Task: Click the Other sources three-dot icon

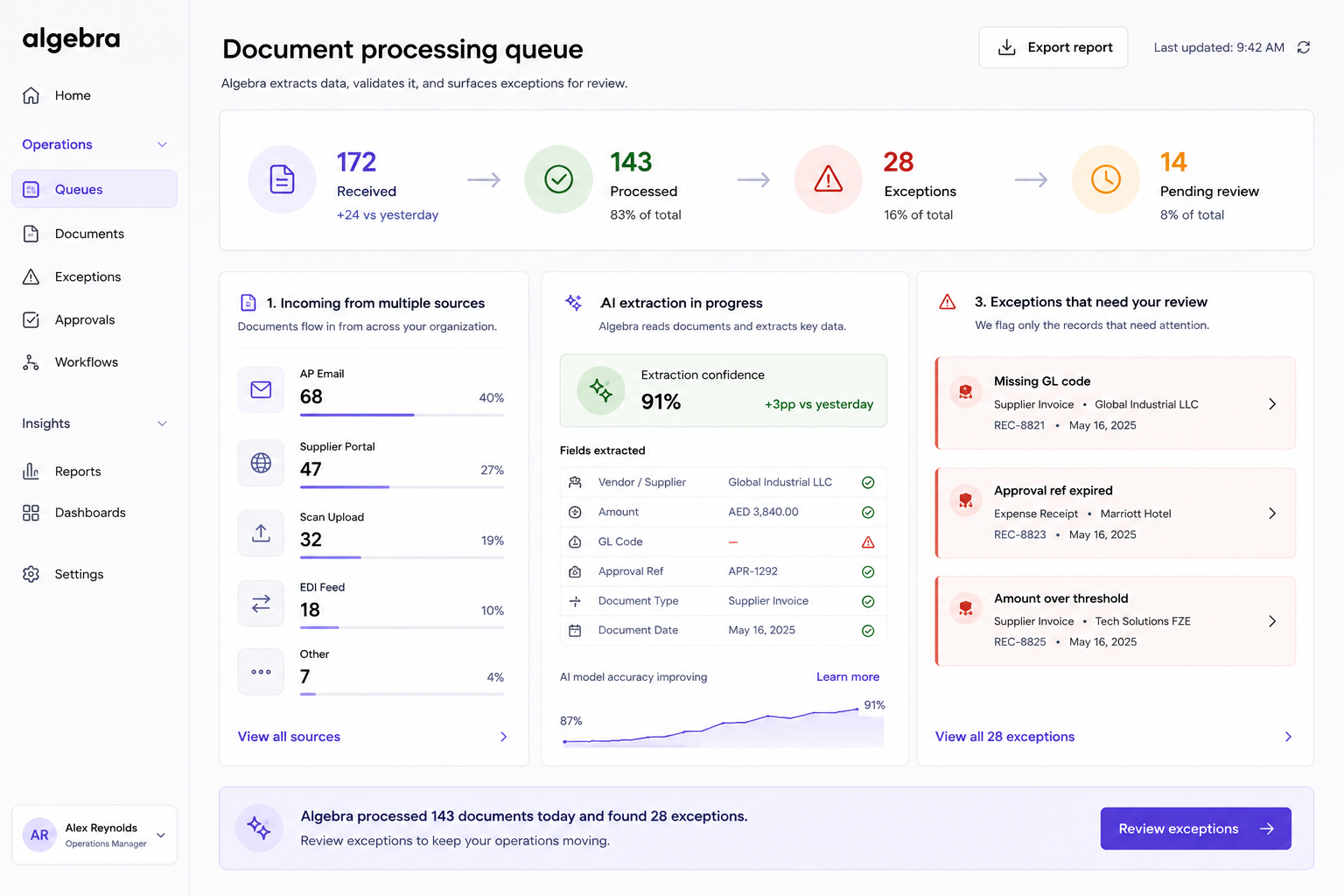Action: (261, 672)
